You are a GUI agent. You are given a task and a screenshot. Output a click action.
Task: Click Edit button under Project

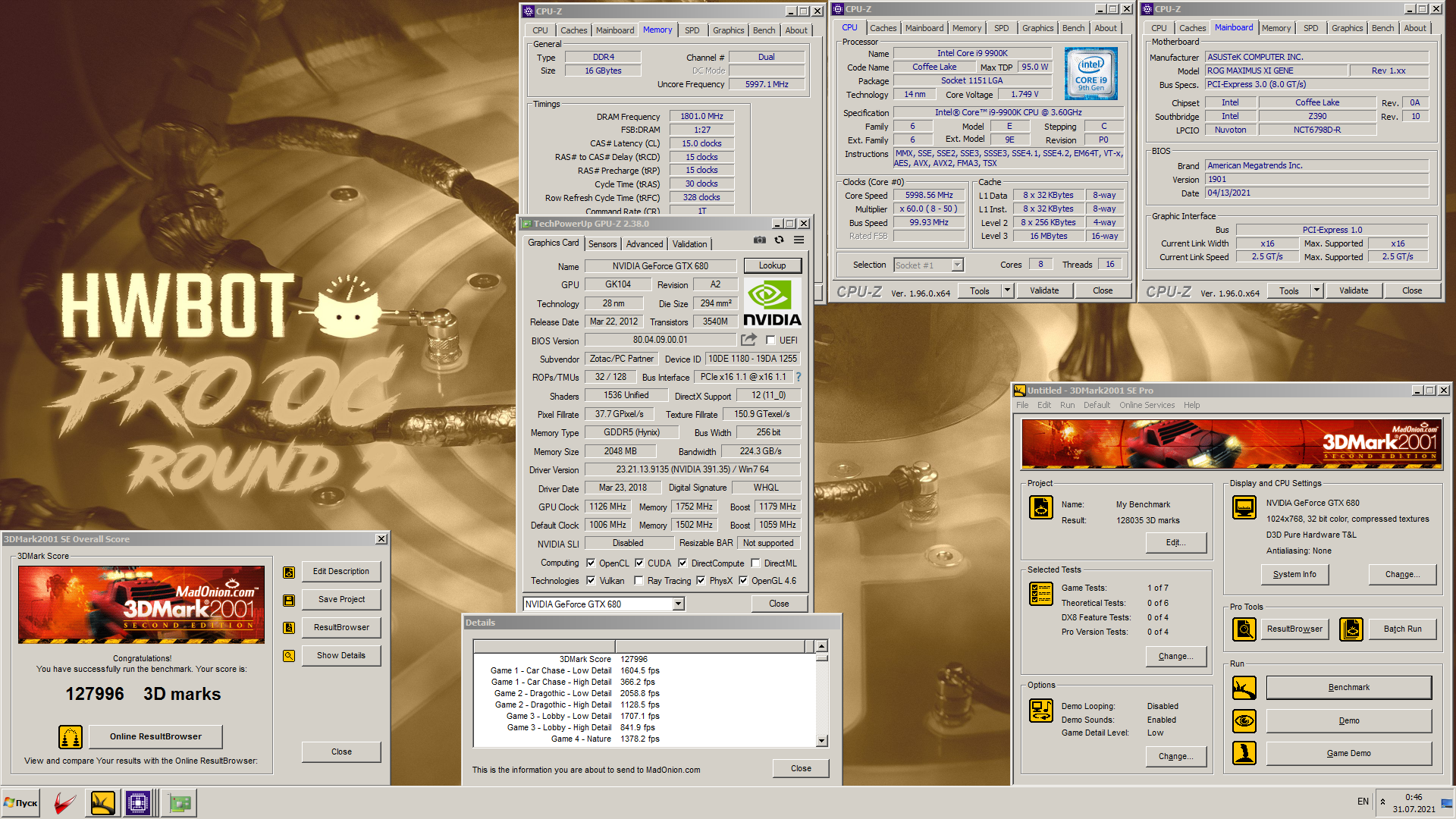point(1175,542)
